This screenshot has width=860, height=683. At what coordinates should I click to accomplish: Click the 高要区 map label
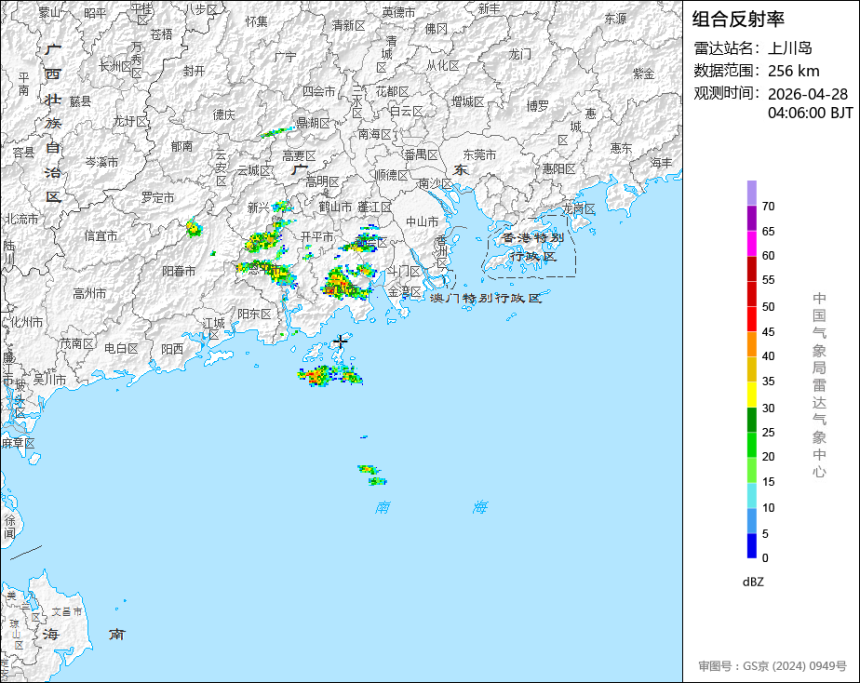click(299, 156)
